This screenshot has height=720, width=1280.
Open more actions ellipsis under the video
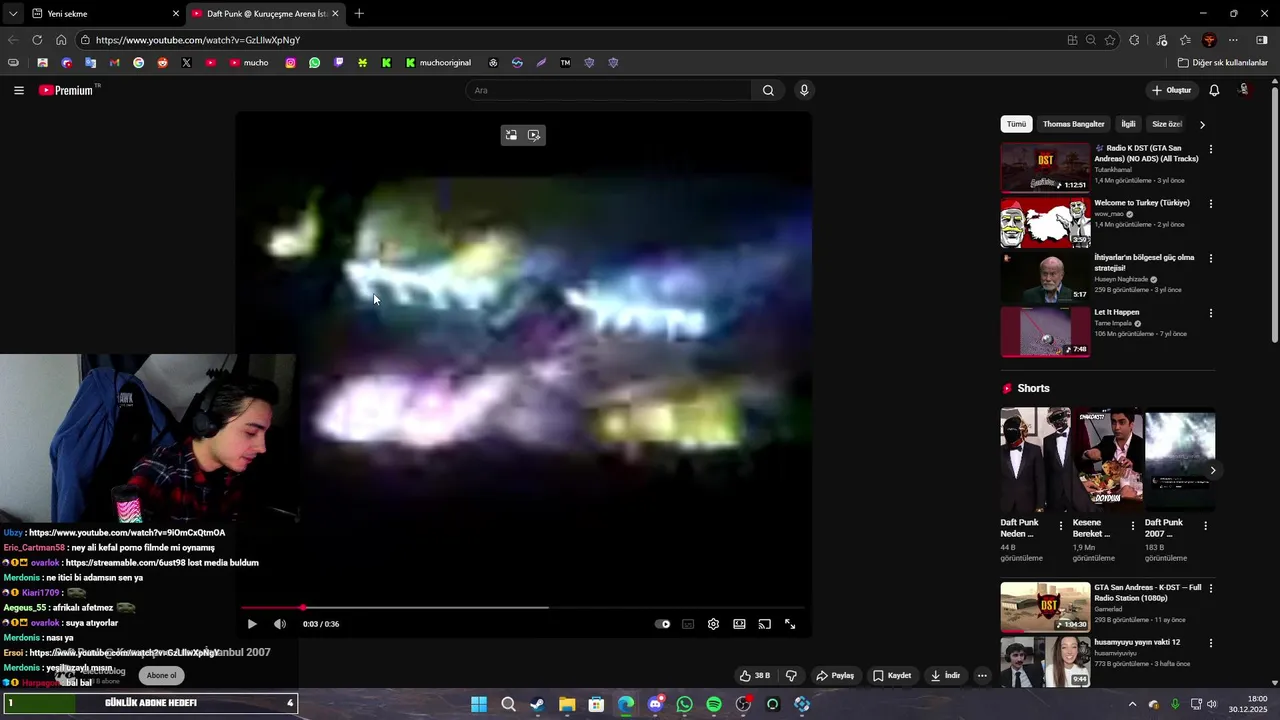tap(982, 676)
